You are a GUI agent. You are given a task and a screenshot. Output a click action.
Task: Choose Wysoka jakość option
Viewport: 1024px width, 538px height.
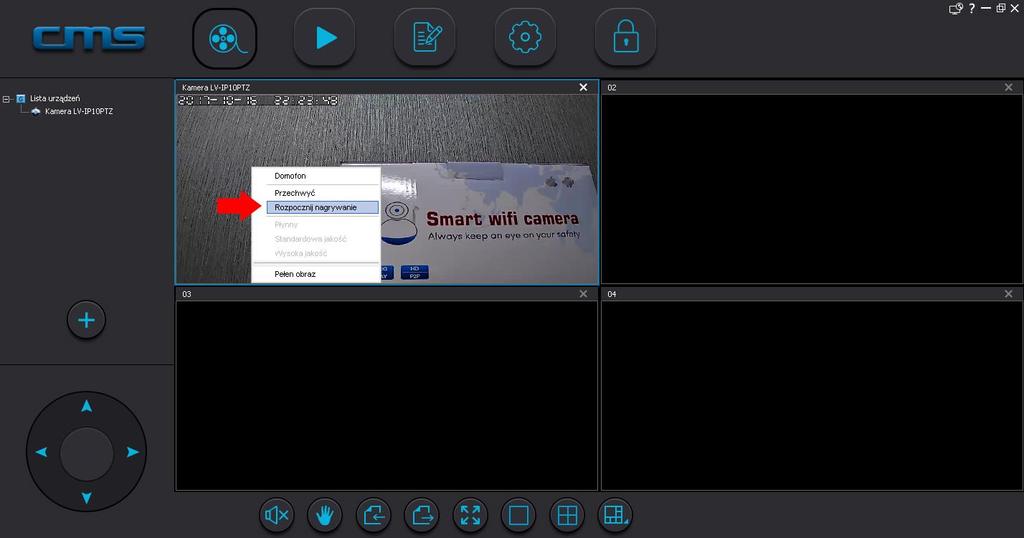[300, 253]
